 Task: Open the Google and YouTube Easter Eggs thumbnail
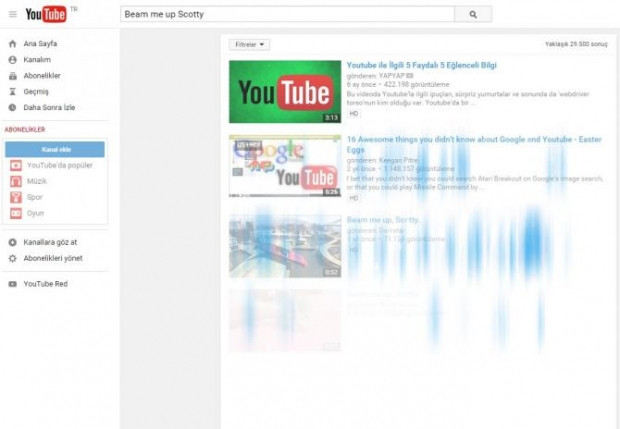pos(285,166)
